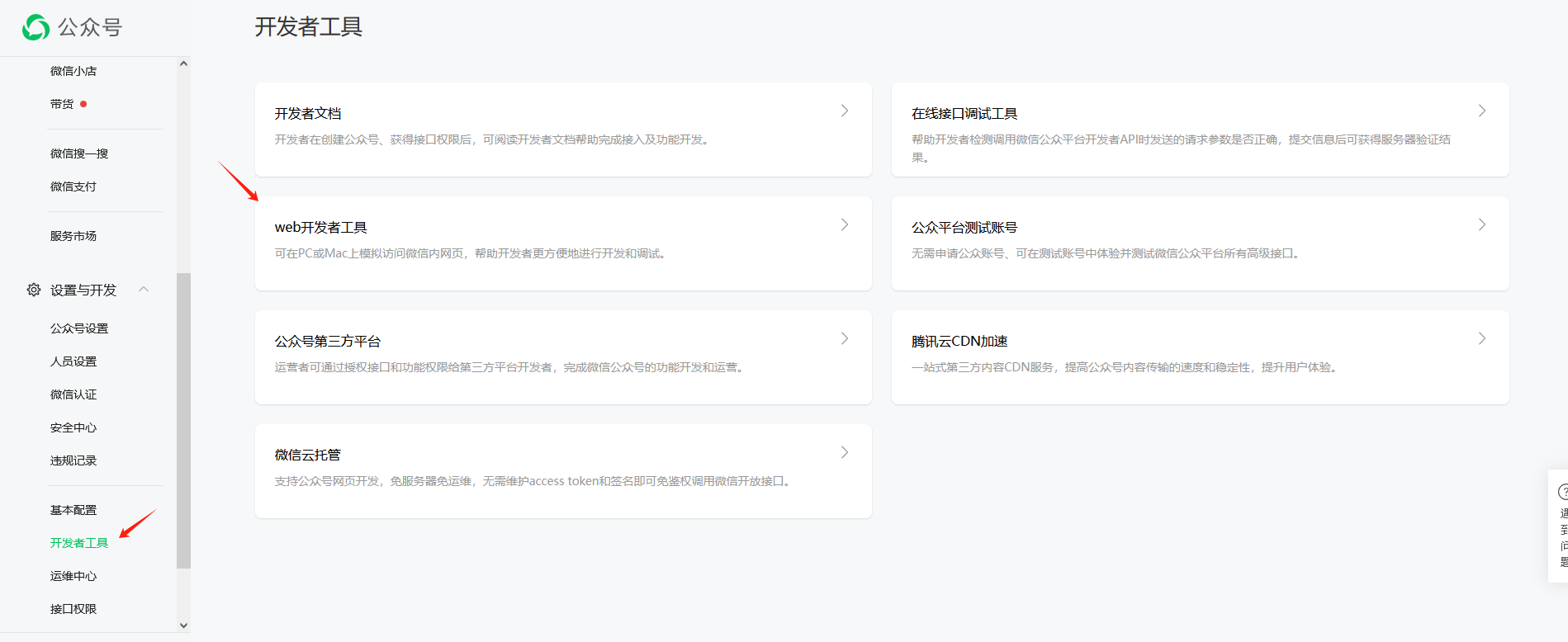Go to 微信搜一搜 in sidebar
The image size is (1568, 642).
[79, 153]
